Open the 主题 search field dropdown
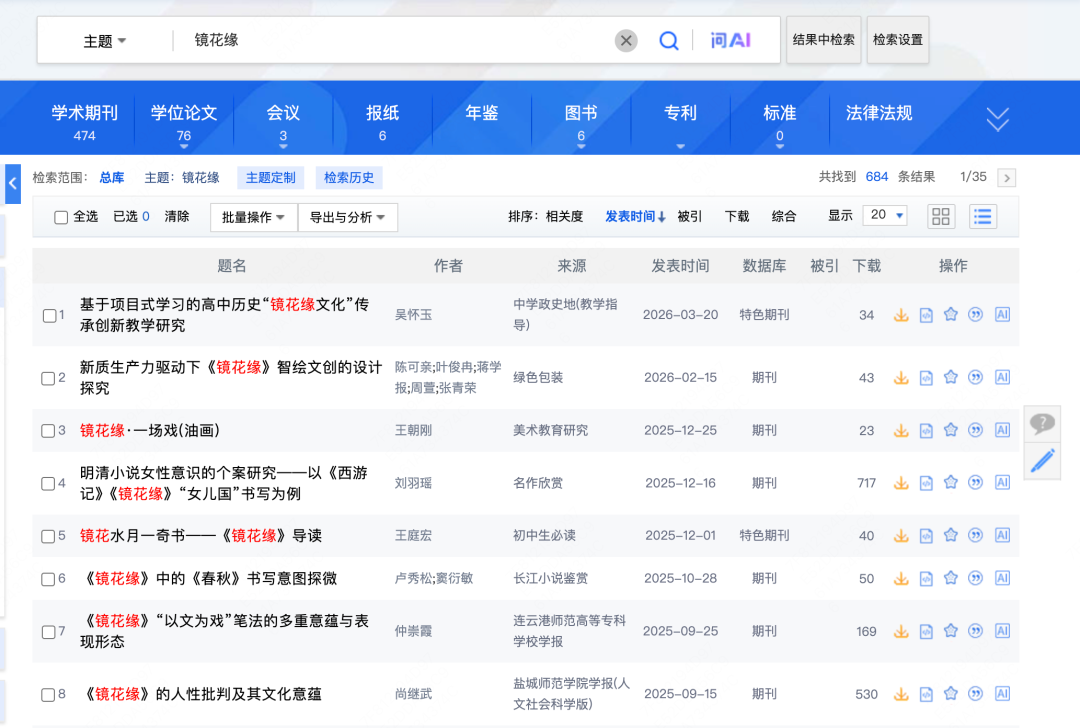 tap(105, 41)
